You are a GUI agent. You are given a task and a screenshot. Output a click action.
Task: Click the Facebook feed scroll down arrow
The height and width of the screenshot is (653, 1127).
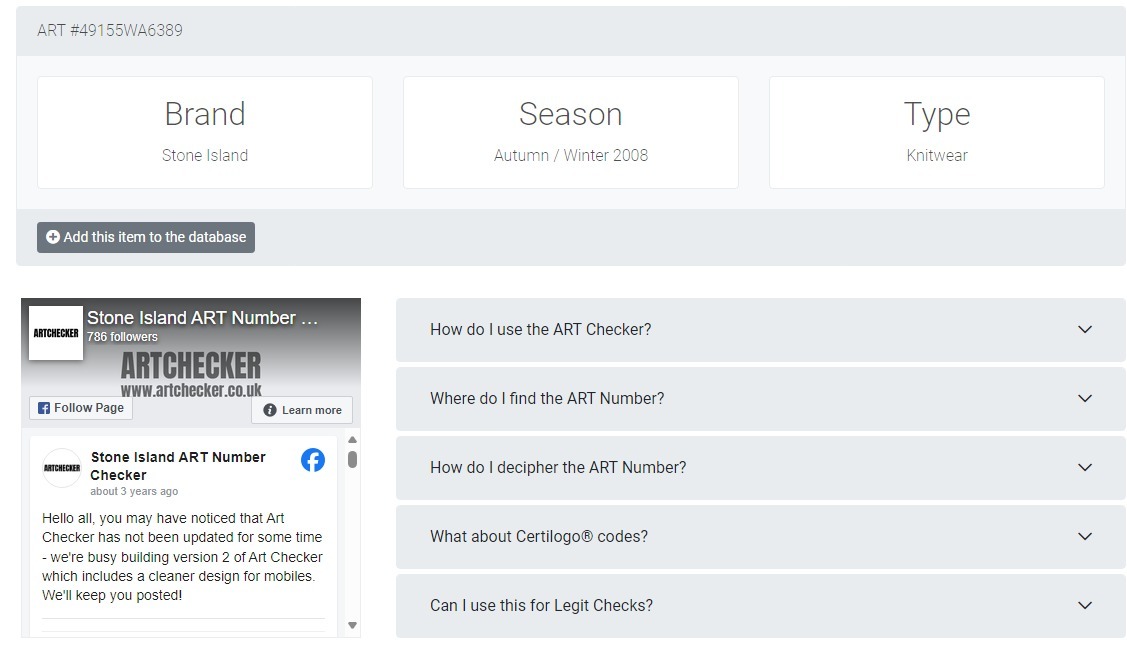352,626
